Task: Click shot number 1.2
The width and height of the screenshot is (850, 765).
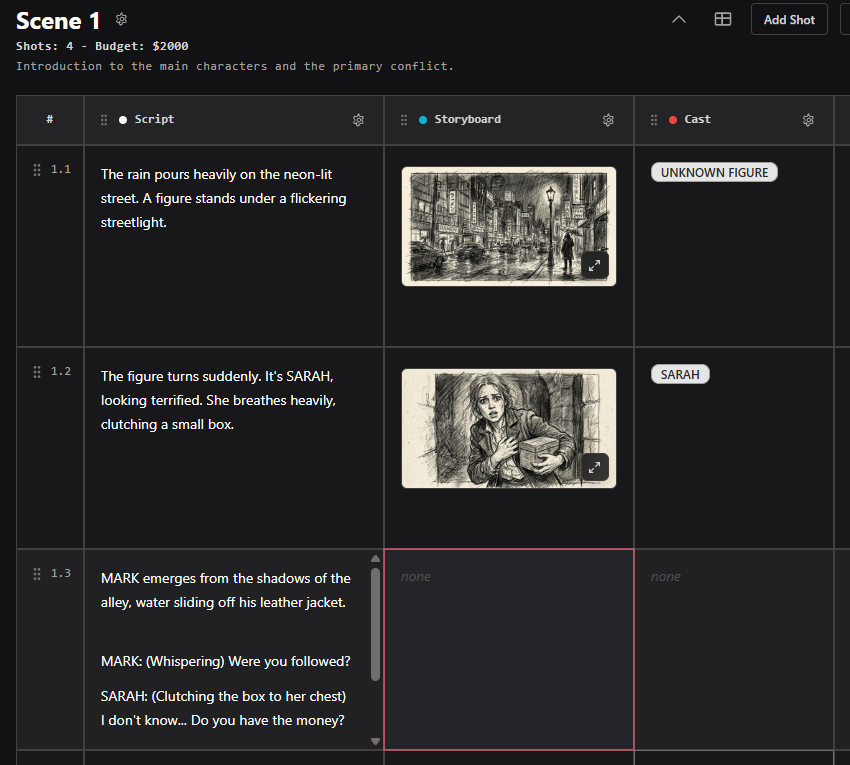Action: pyautogui.click(x=61, y=371)
